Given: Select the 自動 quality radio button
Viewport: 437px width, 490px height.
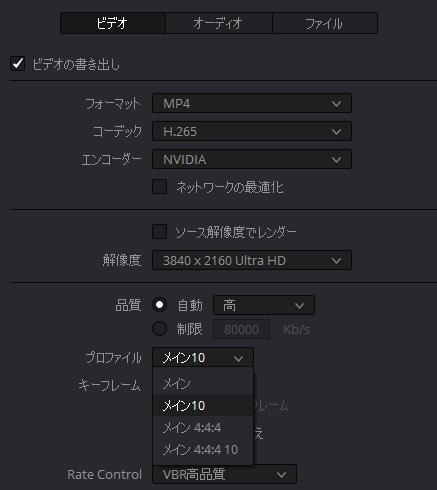Looking at the screenshot, I should point(160,305).
